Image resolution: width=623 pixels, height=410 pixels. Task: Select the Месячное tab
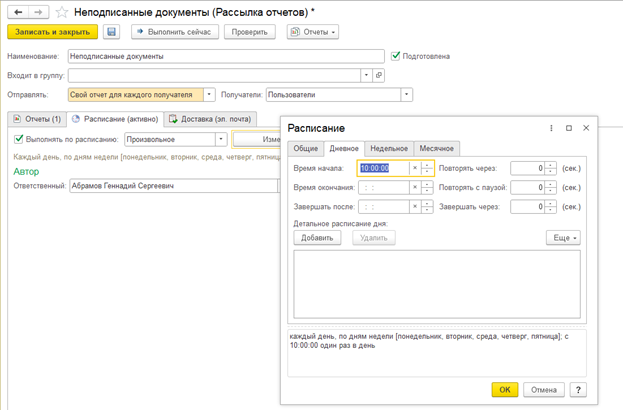(x=437, y=148)
